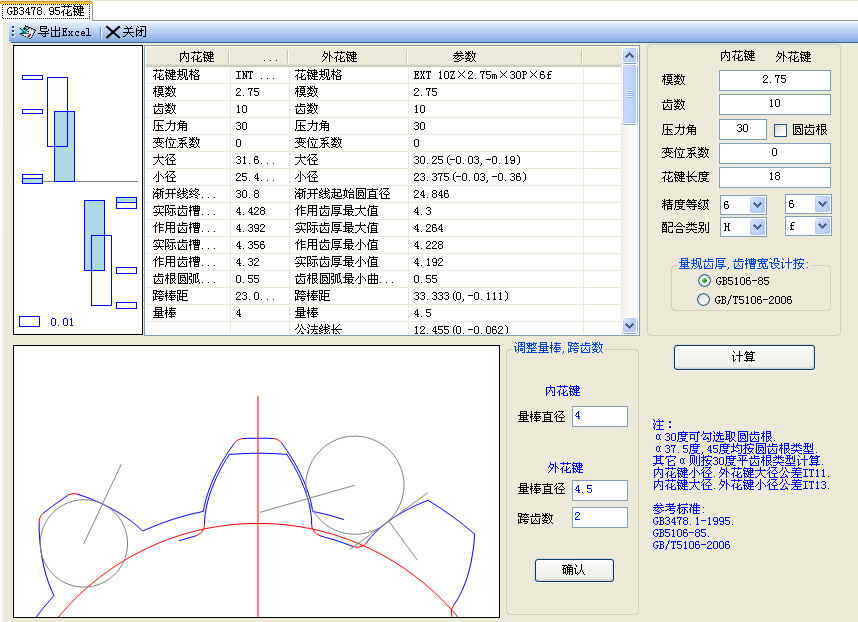Click the Export Excel toolbar icon

tap(27, 32)
